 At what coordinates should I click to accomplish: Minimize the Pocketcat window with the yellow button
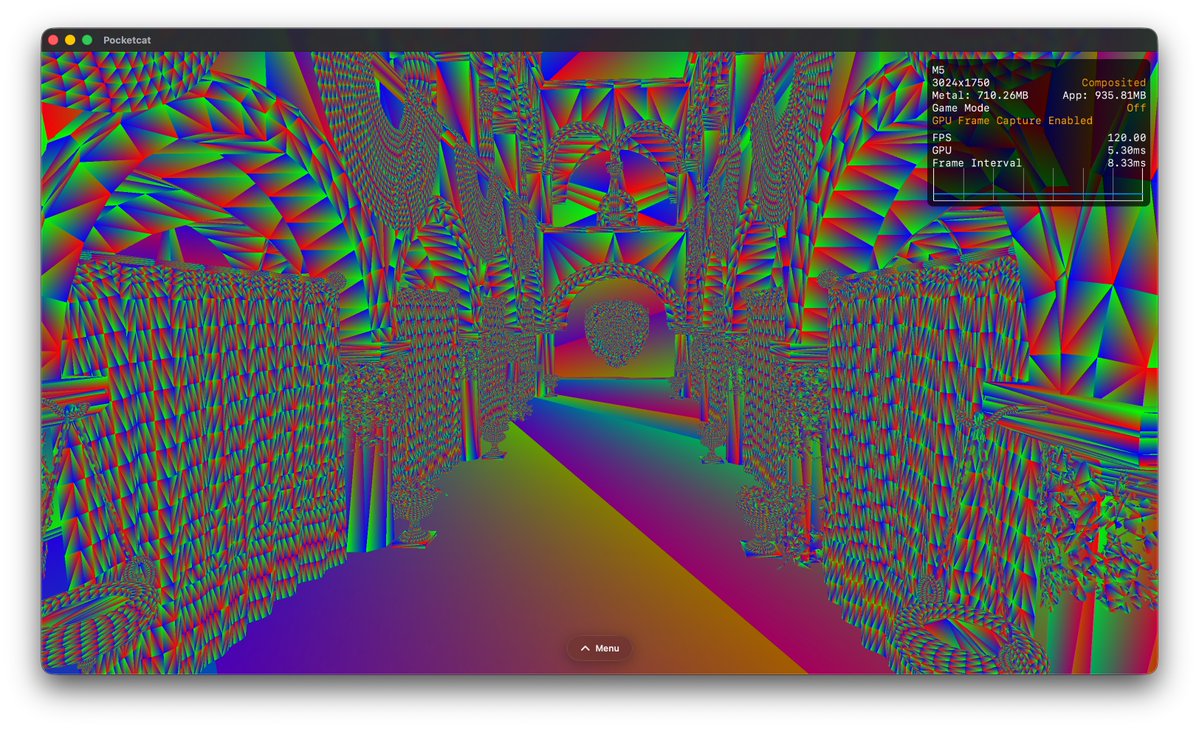pyautogui.click(x=70, y=40)
